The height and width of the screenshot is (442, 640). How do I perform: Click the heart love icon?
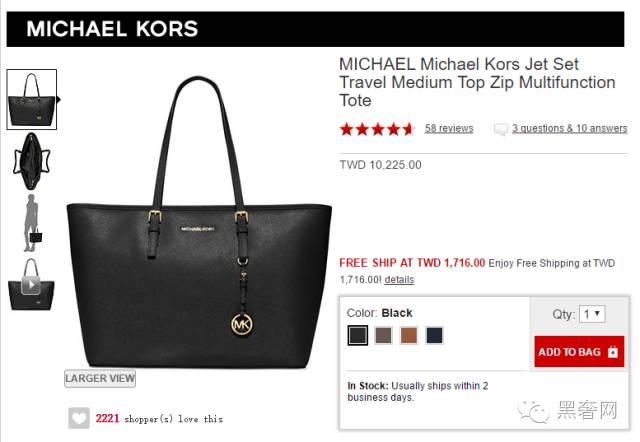tap(79, 418)
